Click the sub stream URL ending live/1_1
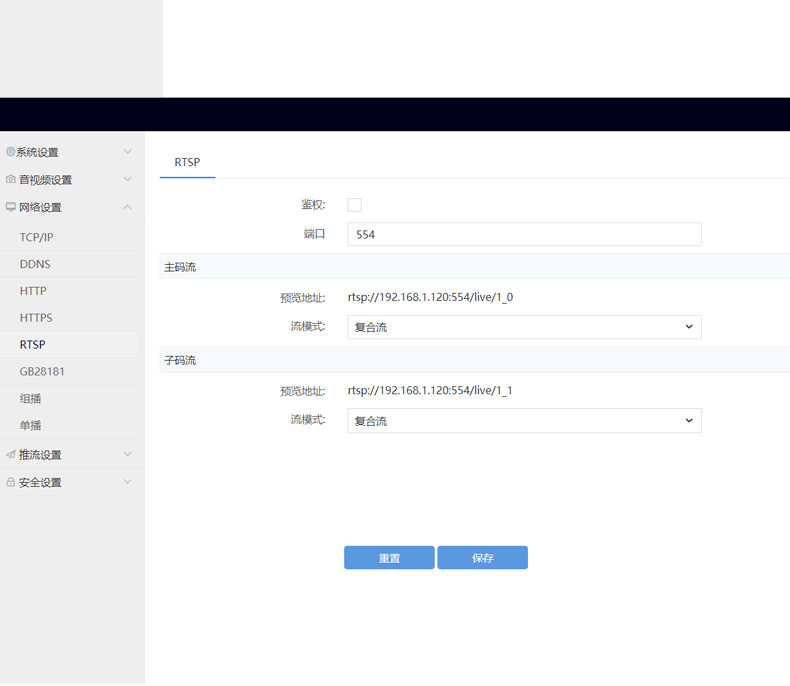The width and height of the screenshot is (790, 686). [430, 390]
